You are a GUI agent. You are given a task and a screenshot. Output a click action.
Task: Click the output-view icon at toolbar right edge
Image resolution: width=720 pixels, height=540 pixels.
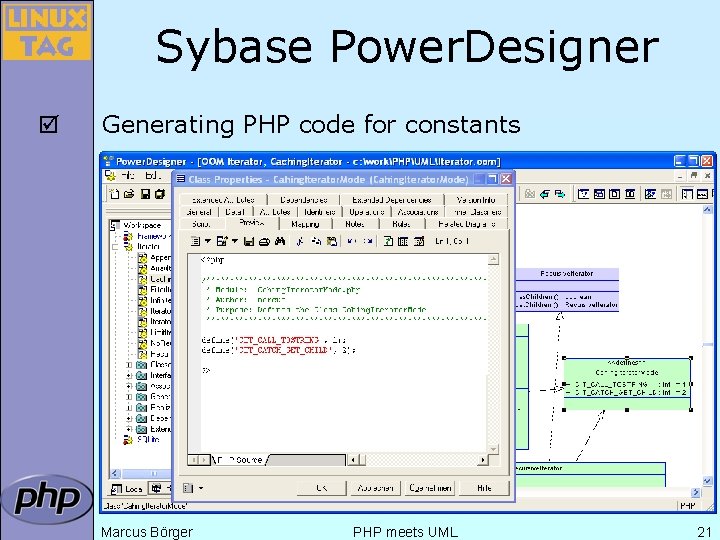click(703, 194)
